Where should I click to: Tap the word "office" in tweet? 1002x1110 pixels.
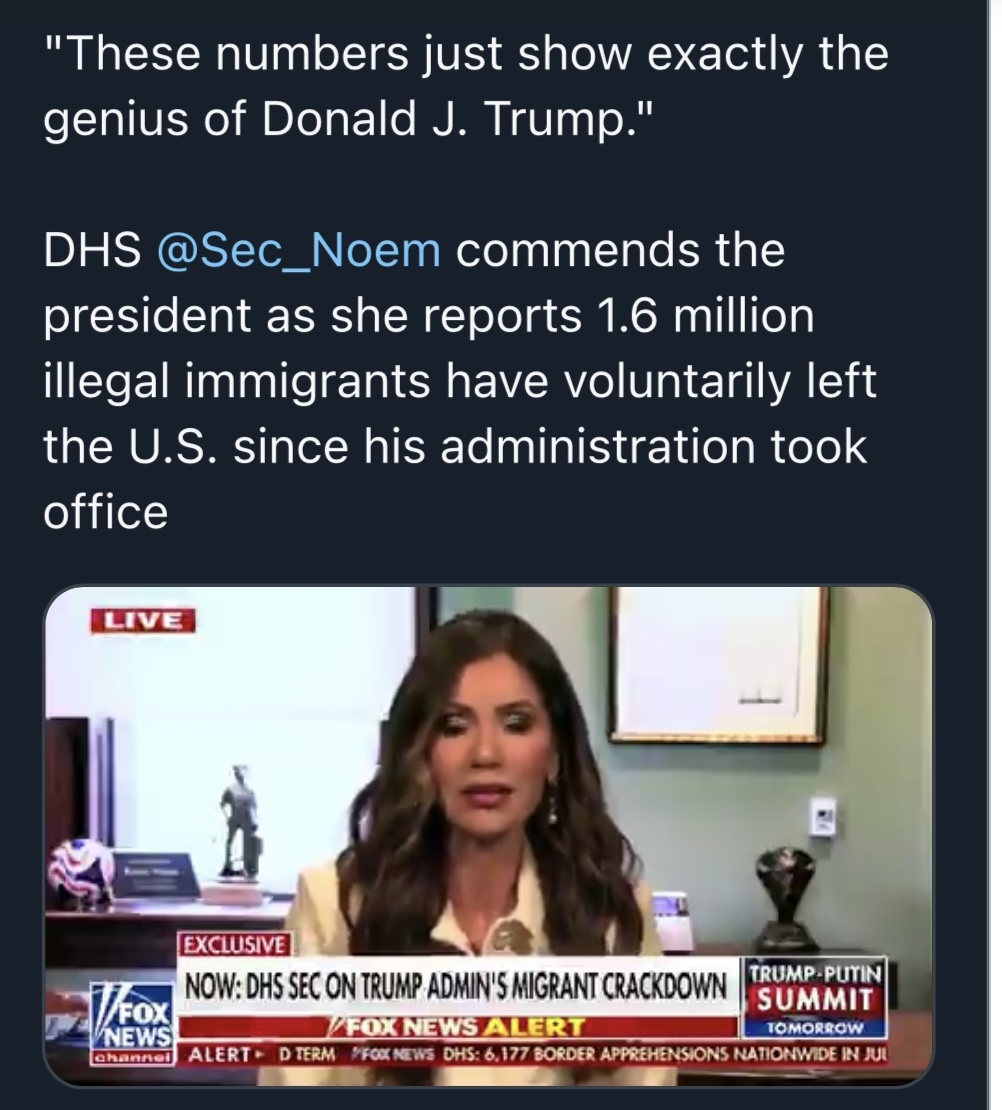[105, 512]
